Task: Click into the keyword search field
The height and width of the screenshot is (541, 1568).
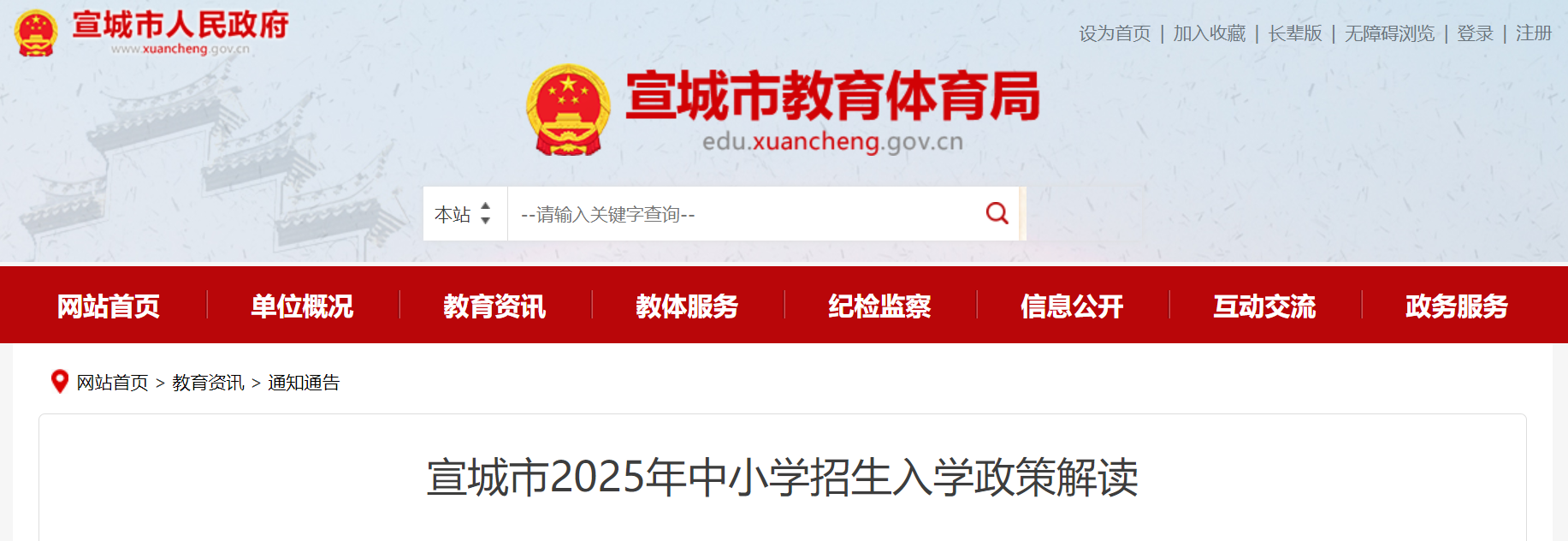Action: 744,214
